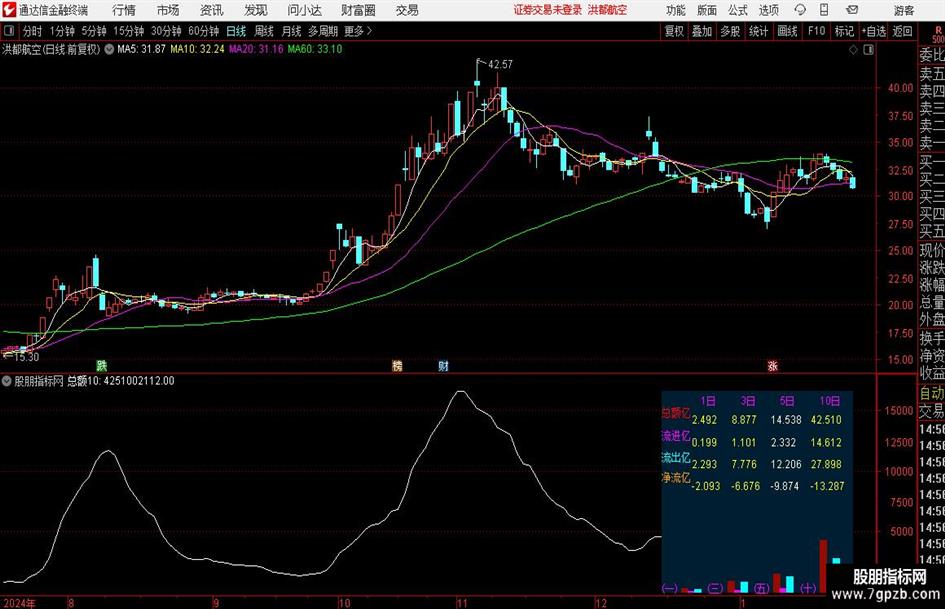This screenshot has width=945, height=609.
Task: Click 证券交易未登录 login link
Action: pos(548,10)
